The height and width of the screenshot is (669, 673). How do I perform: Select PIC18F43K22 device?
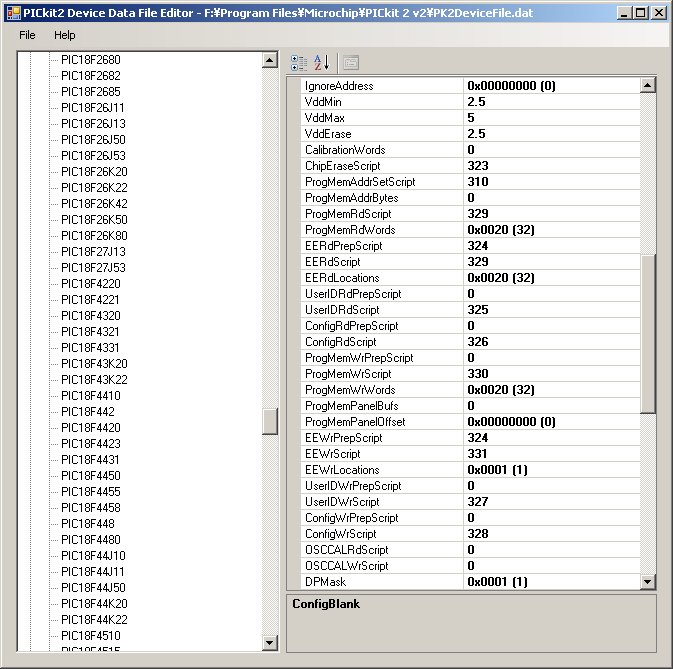click(x=94, y=380)
